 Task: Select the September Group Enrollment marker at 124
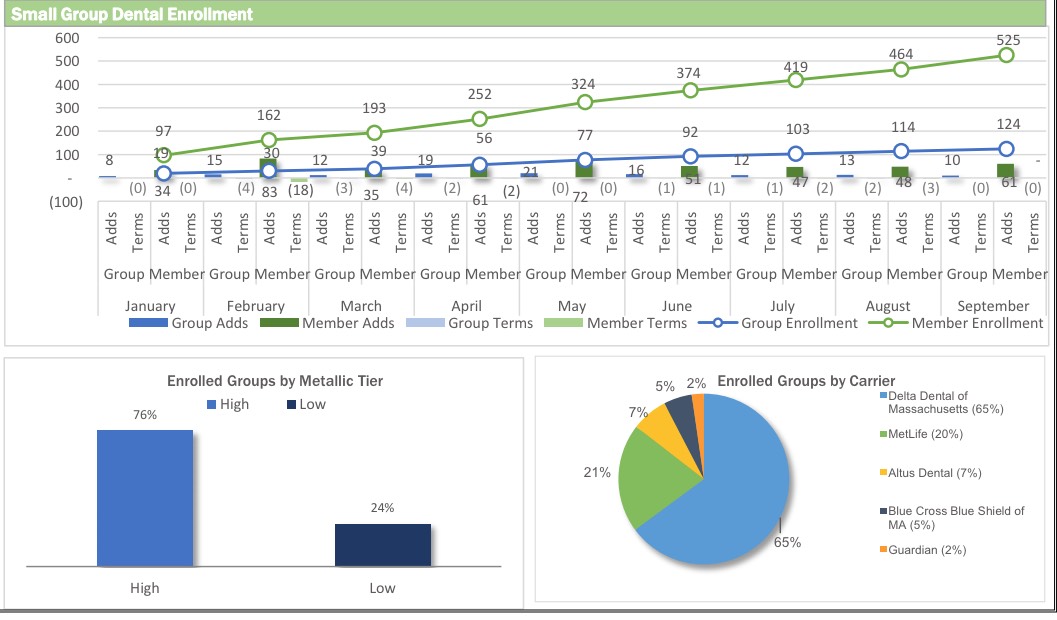[1006, 149]
